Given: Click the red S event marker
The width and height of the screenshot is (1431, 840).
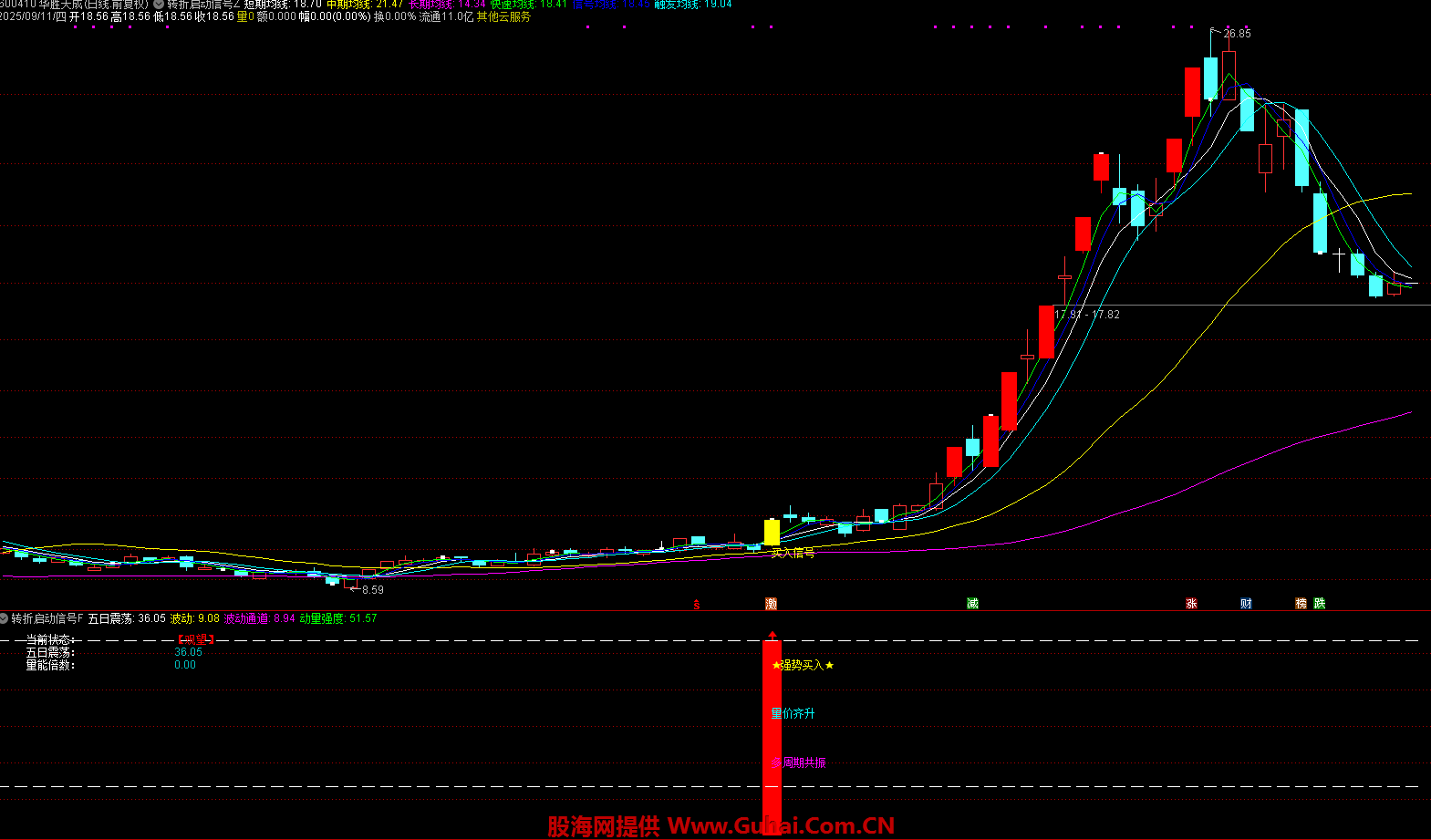Looking at the screenshot, I should [697, 604].
